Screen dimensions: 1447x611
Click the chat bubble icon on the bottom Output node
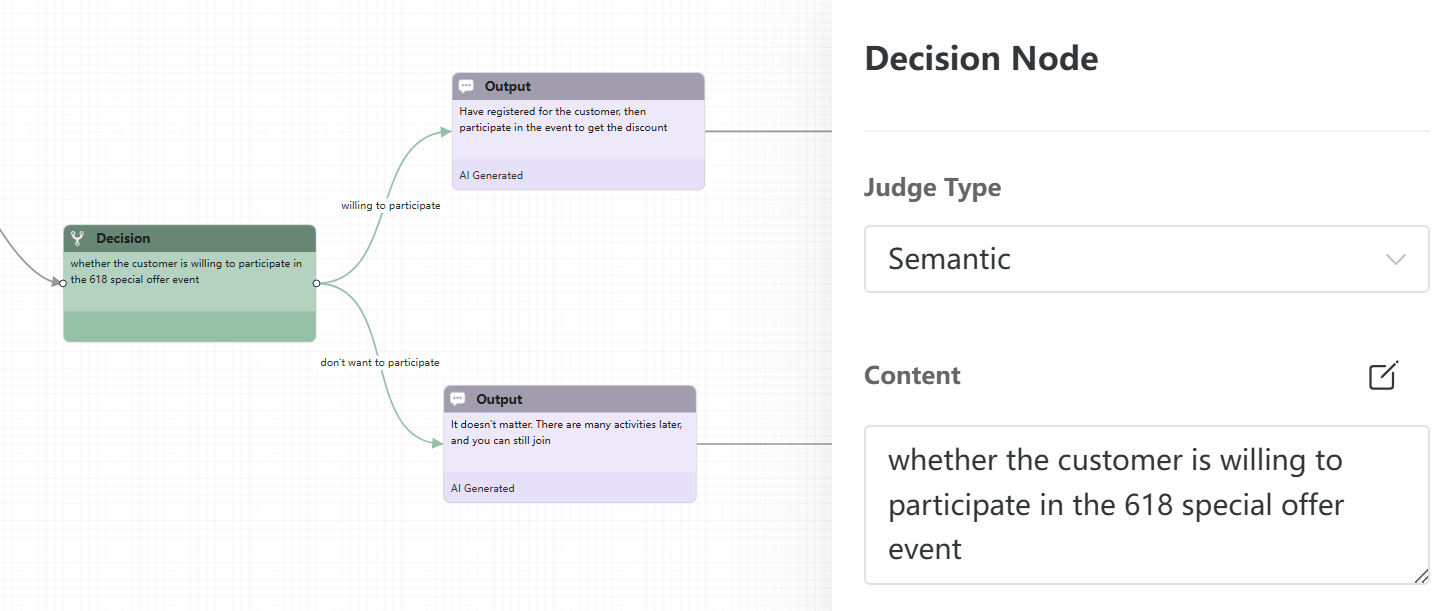click(458, 399)
